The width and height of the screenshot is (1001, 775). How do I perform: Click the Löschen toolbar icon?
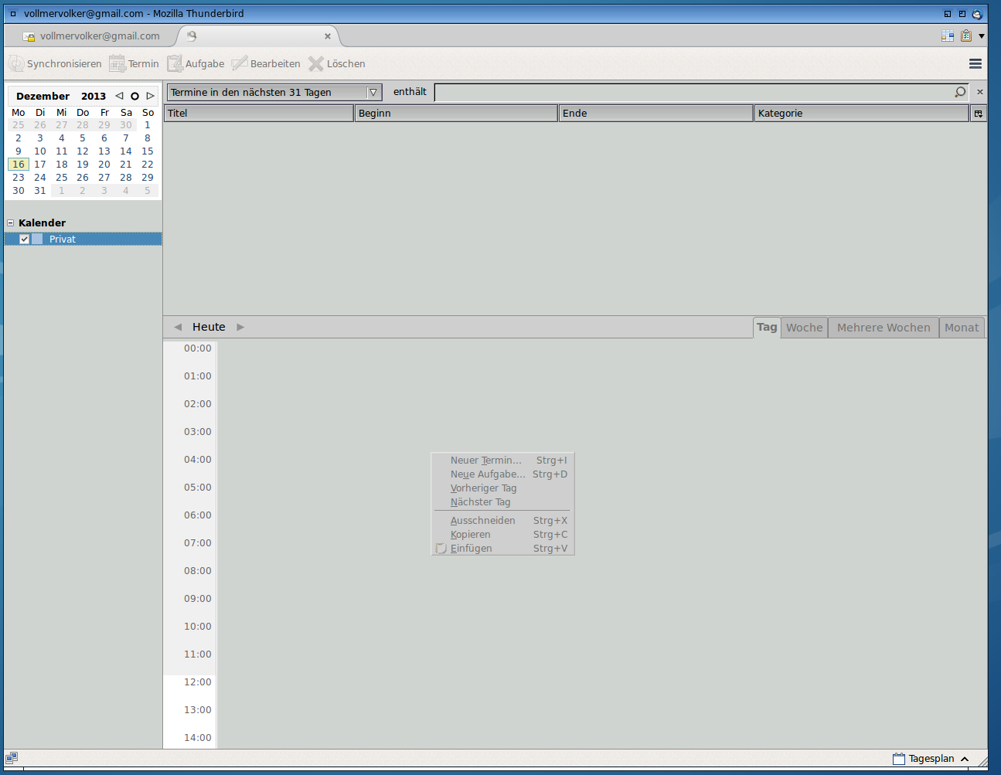coord(316,64)
